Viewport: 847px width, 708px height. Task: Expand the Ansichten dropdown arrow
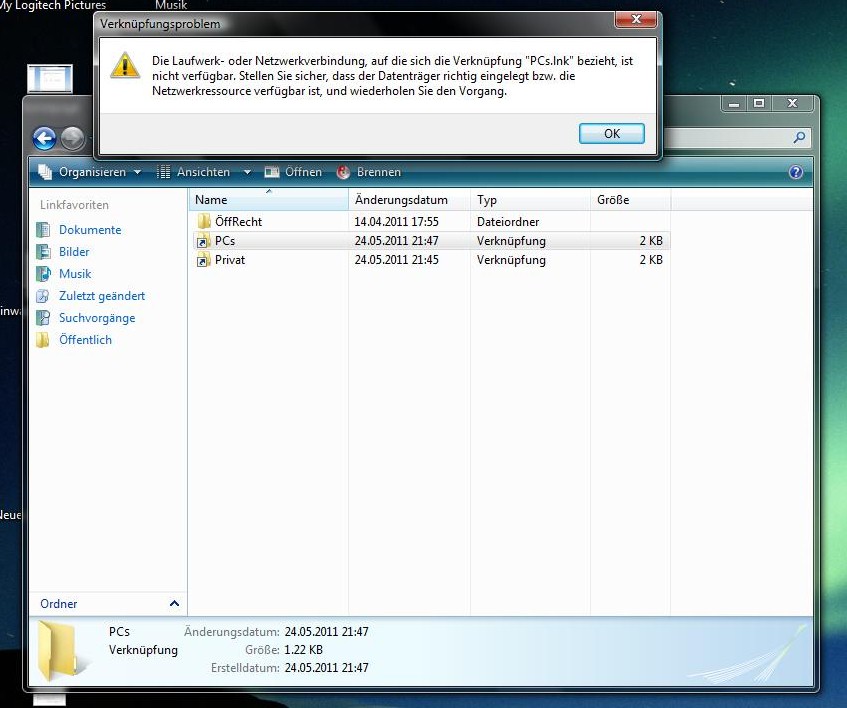[x=246, y=172]
